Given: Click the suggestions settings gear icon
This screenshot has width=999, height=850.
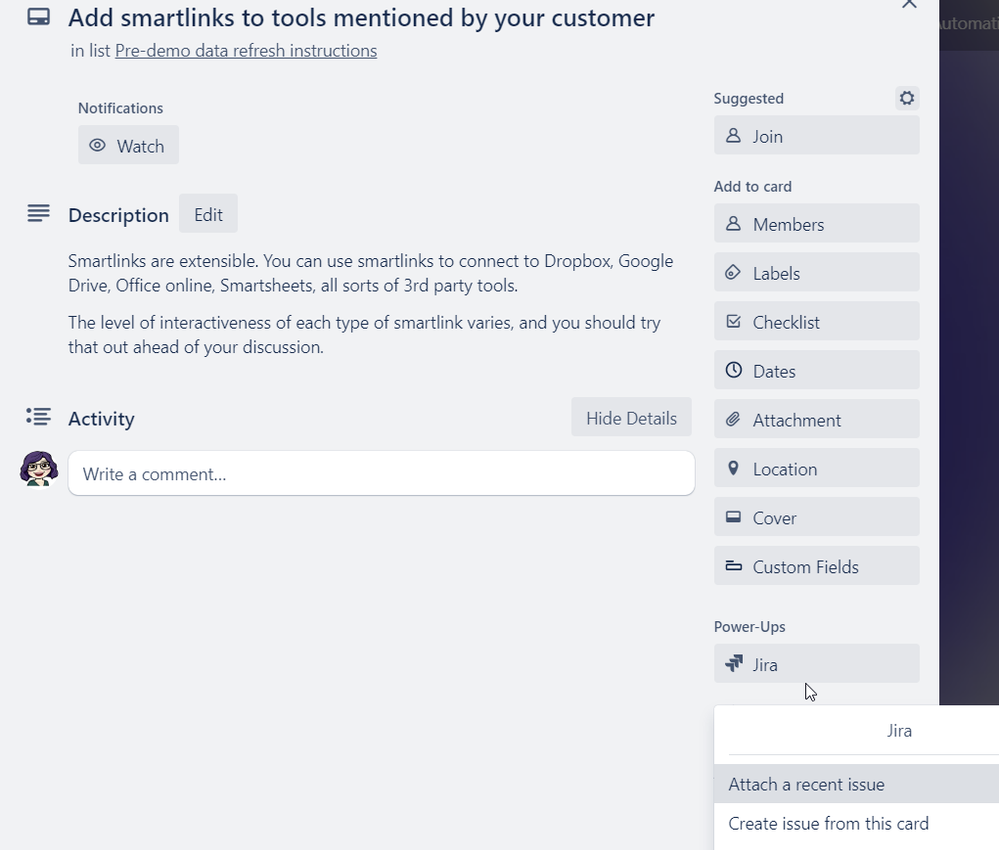Looking at the screenshot, I should click(907, 98).
